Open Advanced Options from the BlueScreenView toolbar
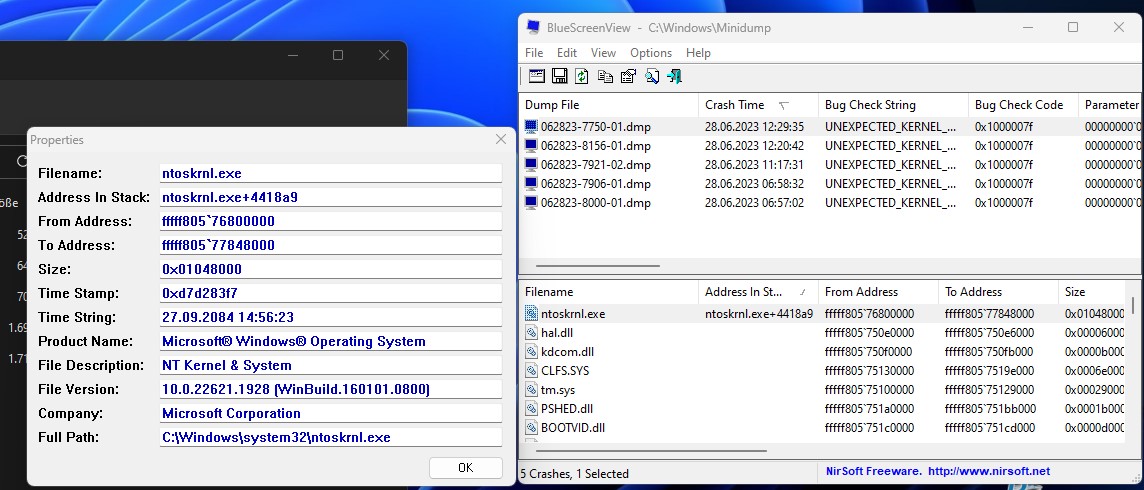 point(537,76)
